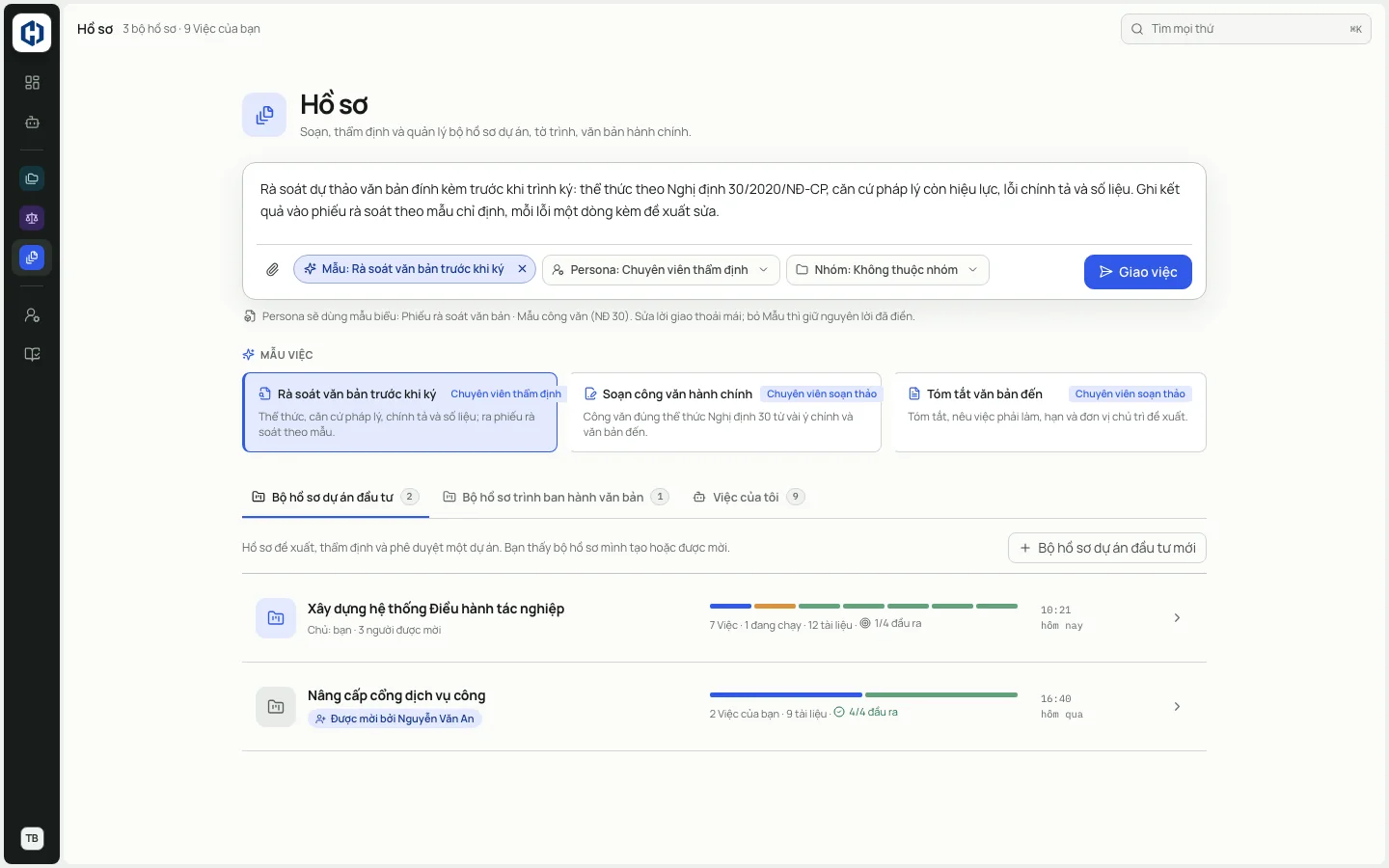The width and height of the screenshot is (1389, 868).
Task: Click the Xây dựng hệ thống progress bar
Action: point(863,606)
